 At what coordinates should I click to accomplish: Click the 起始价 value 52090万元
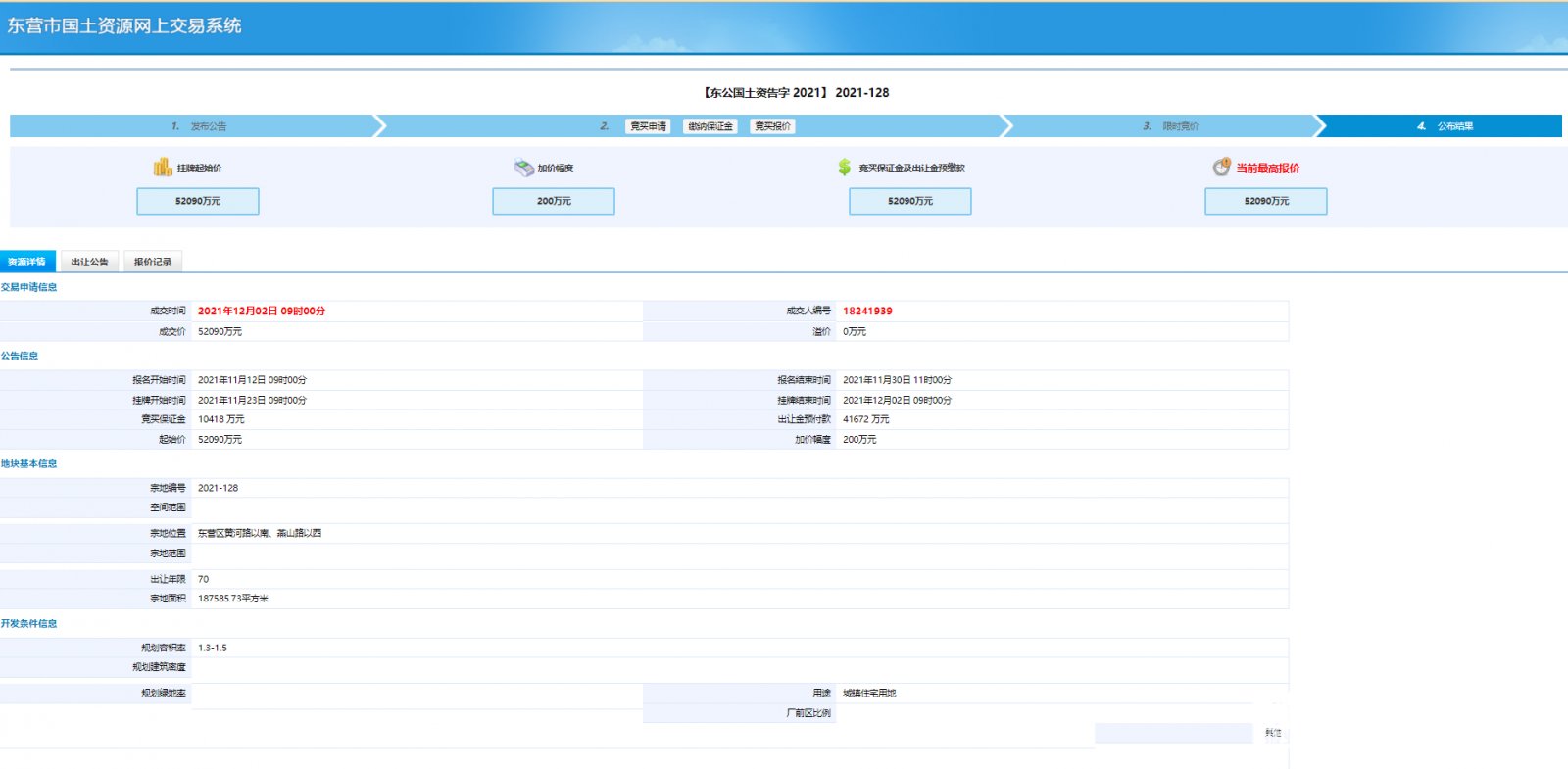(x=220, y=439)
